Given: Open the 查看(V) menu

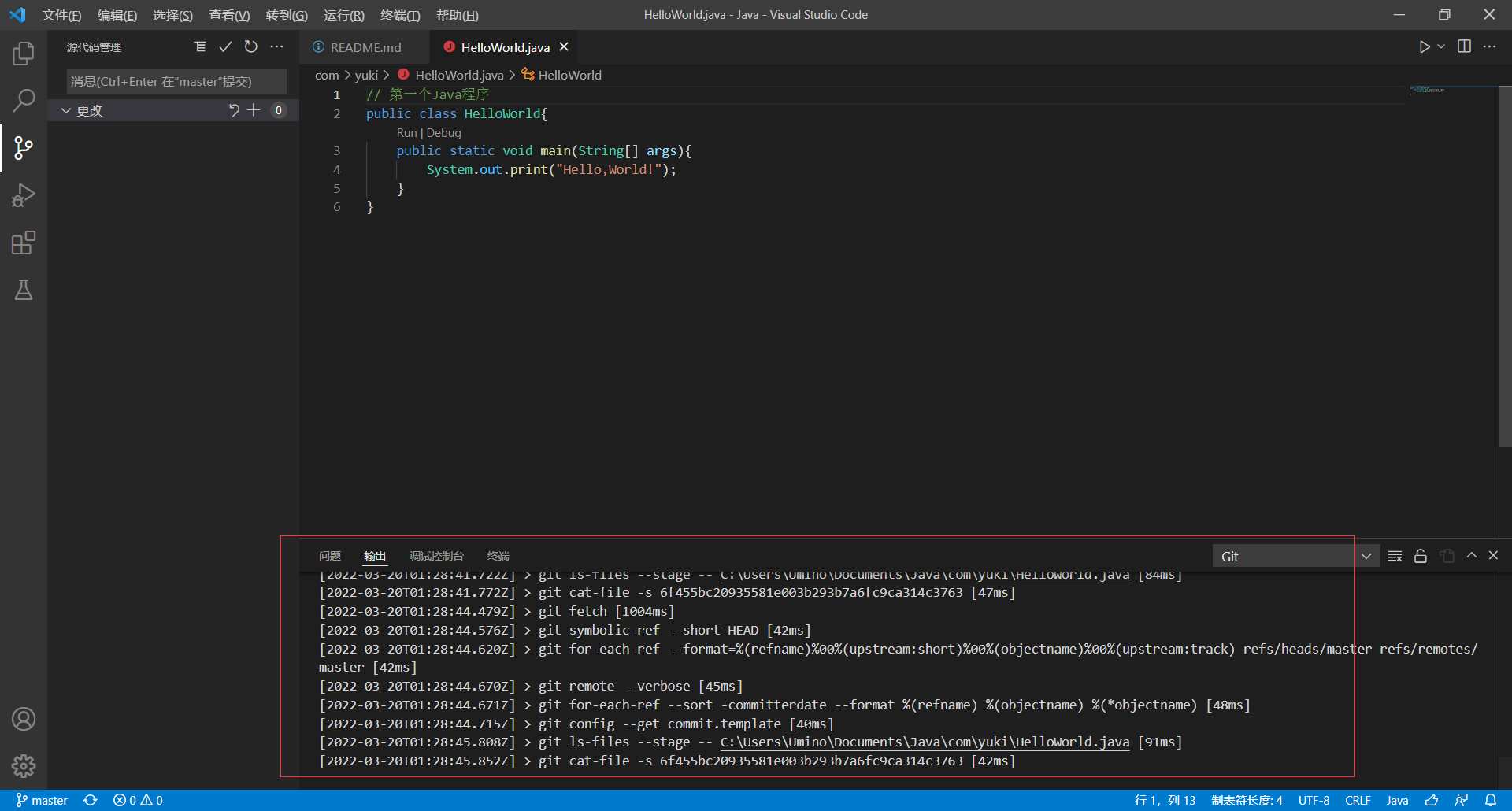Looking at the screenshot, I should (229, 15).
